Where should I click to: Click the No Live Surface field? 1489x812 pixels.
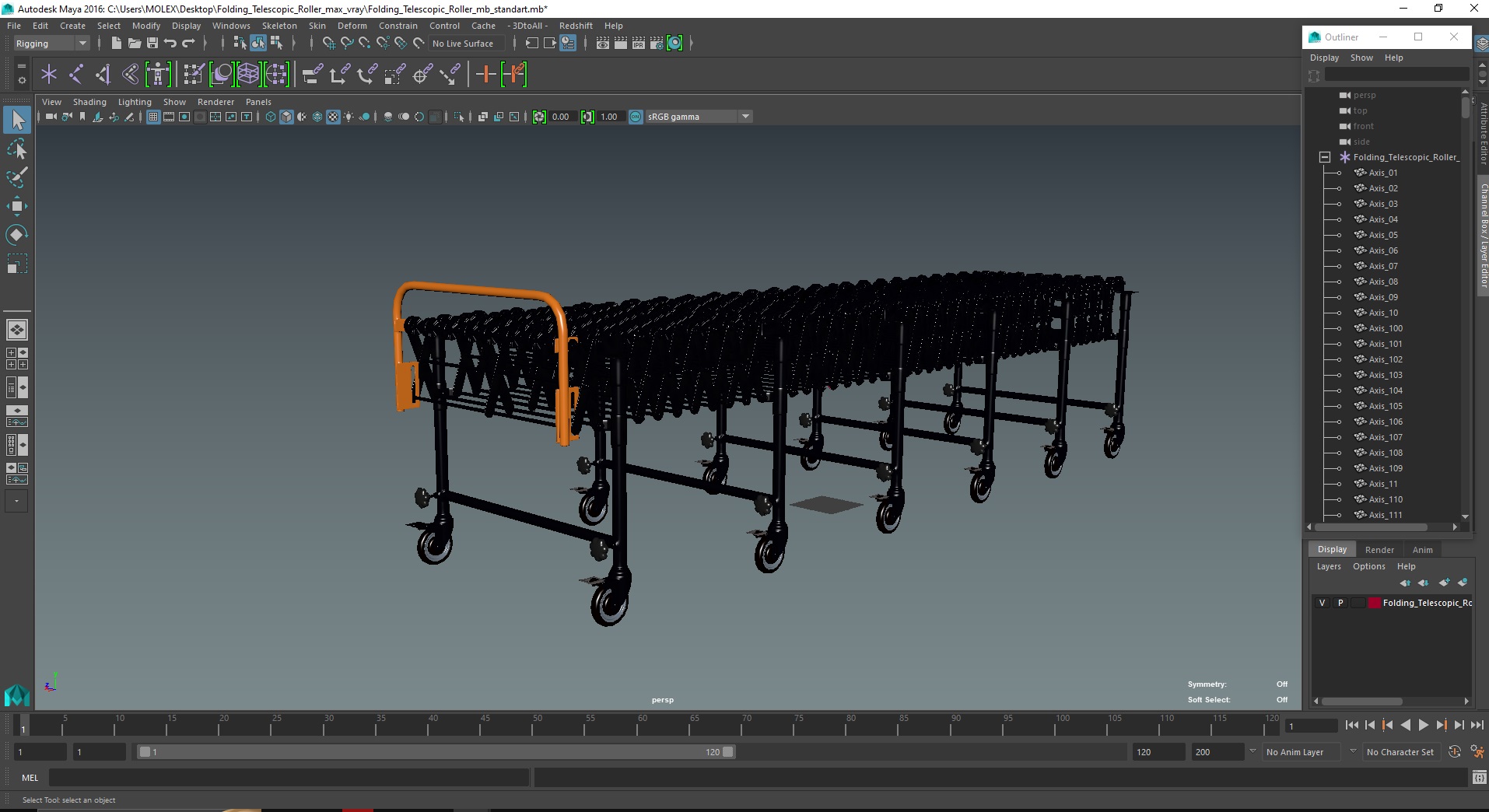(467, 44)
